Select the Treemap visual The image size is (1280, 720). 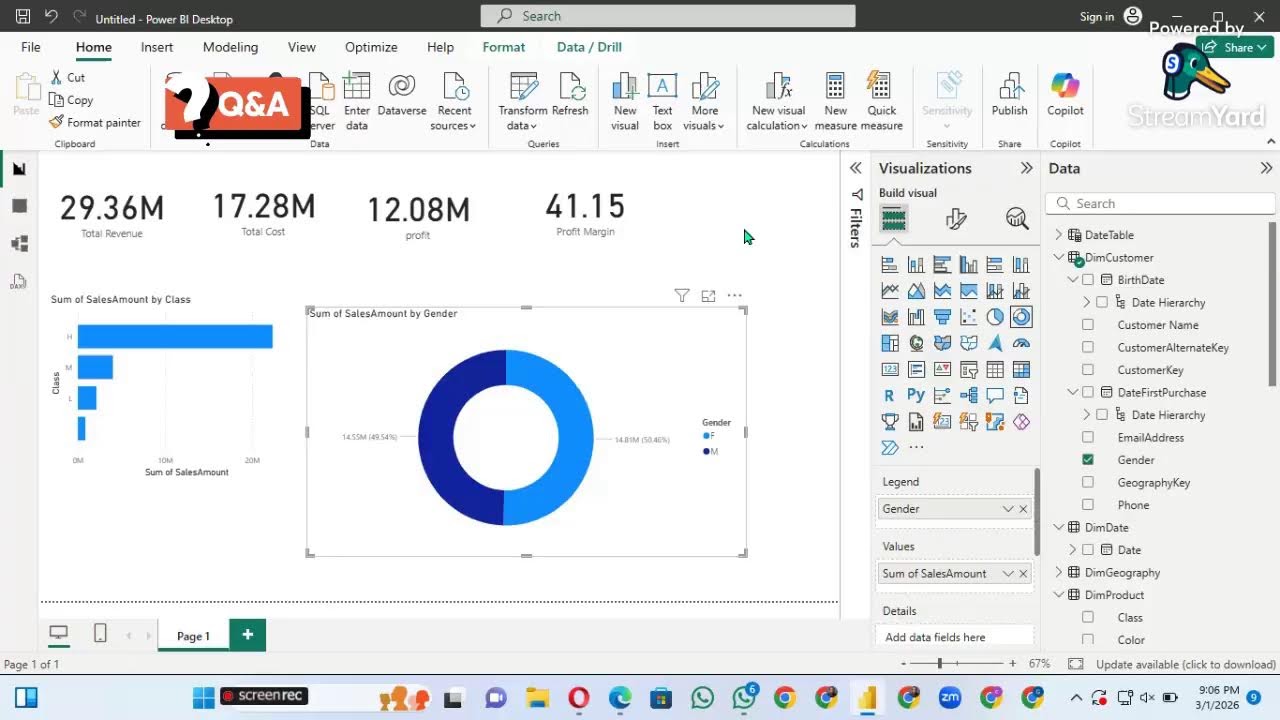point(890,343)
